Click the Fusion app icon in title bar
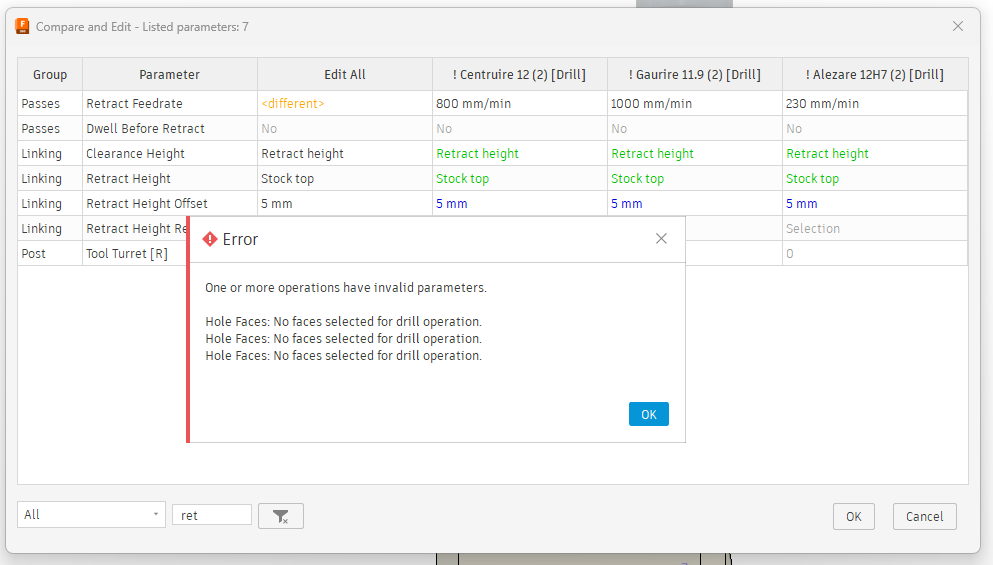The image size is (993, 565). pos(22,27)
